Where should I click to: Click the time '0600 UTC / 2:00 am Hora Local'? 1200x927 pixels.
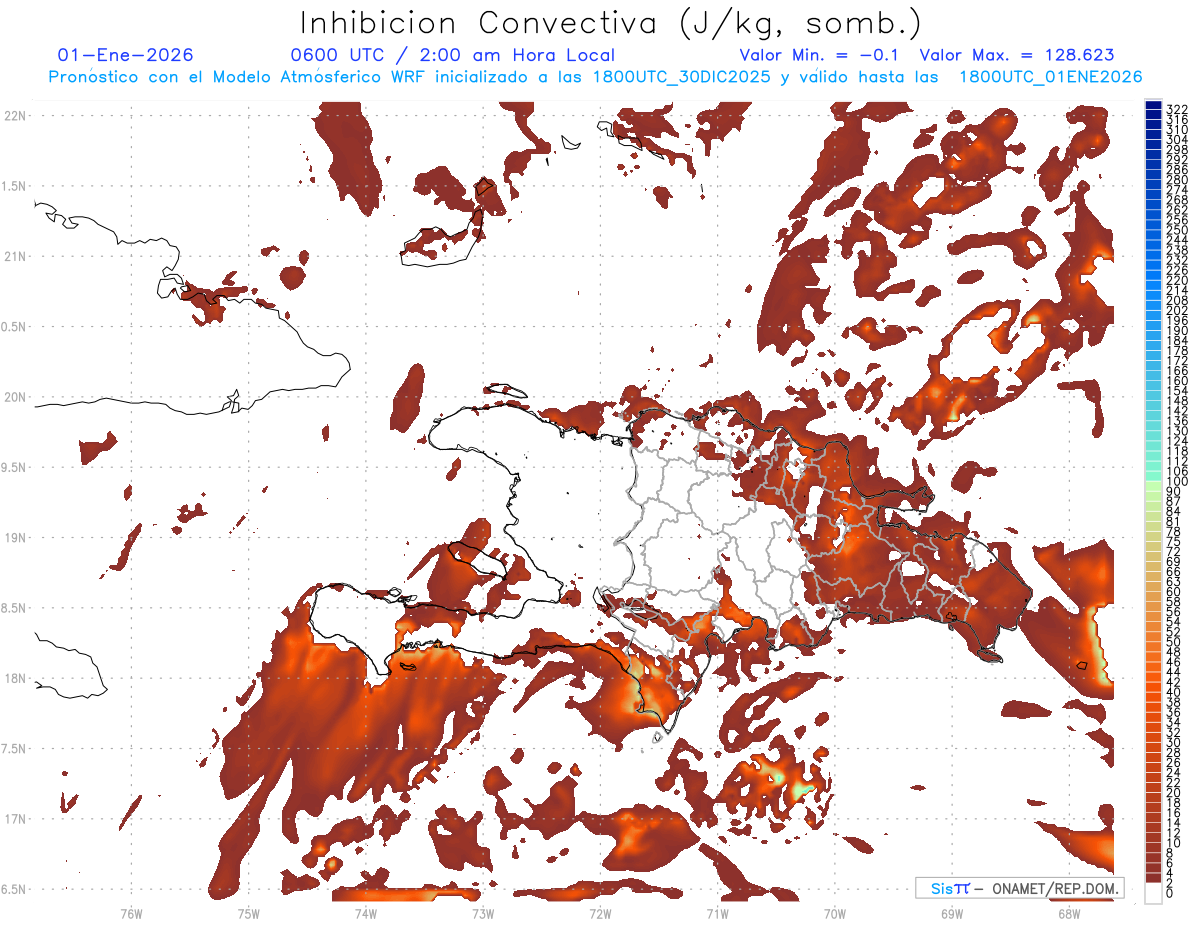click(x=453, y=56)
